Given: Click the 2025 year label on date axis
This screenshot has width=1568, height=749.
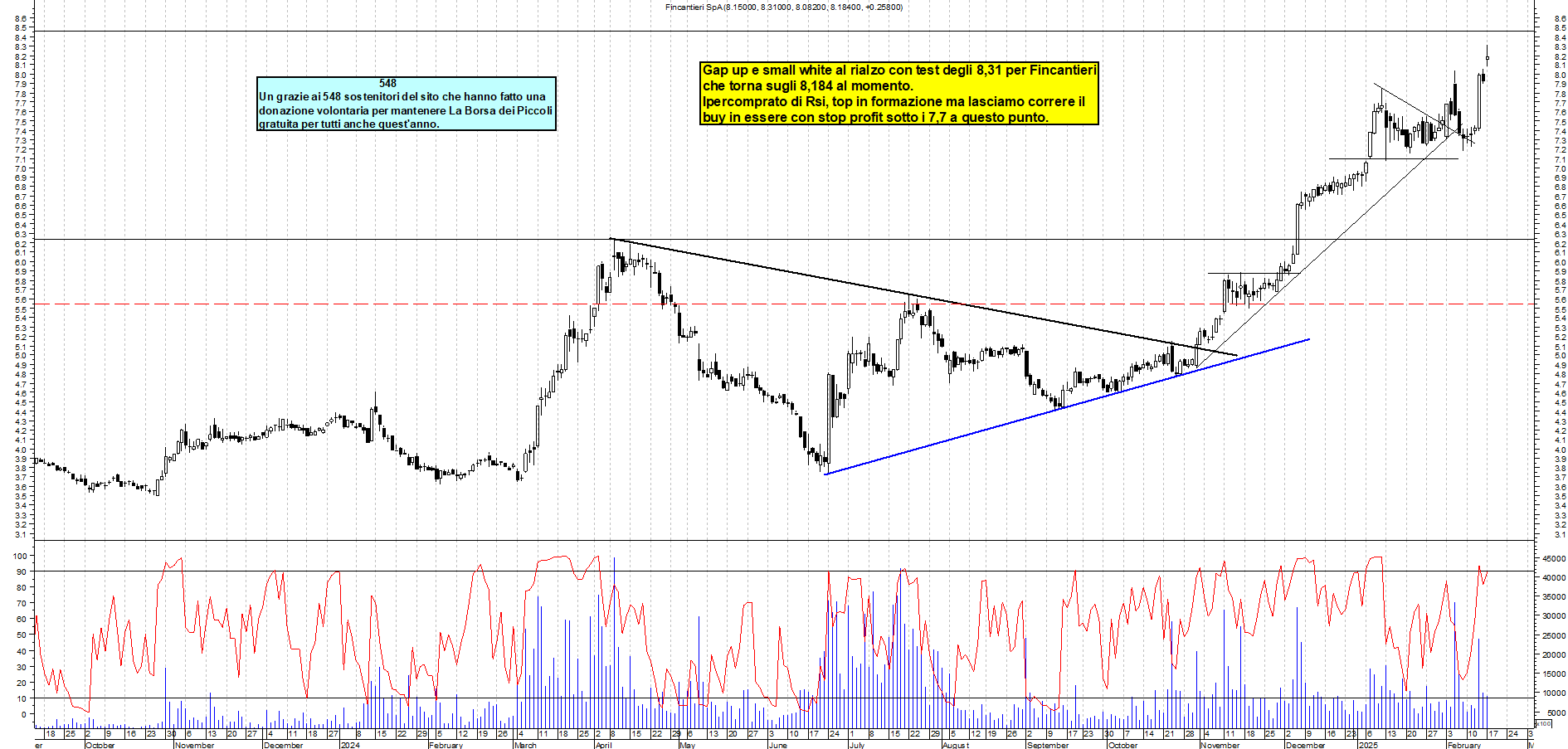Looking at the screenshot, I should [1368, 745].
